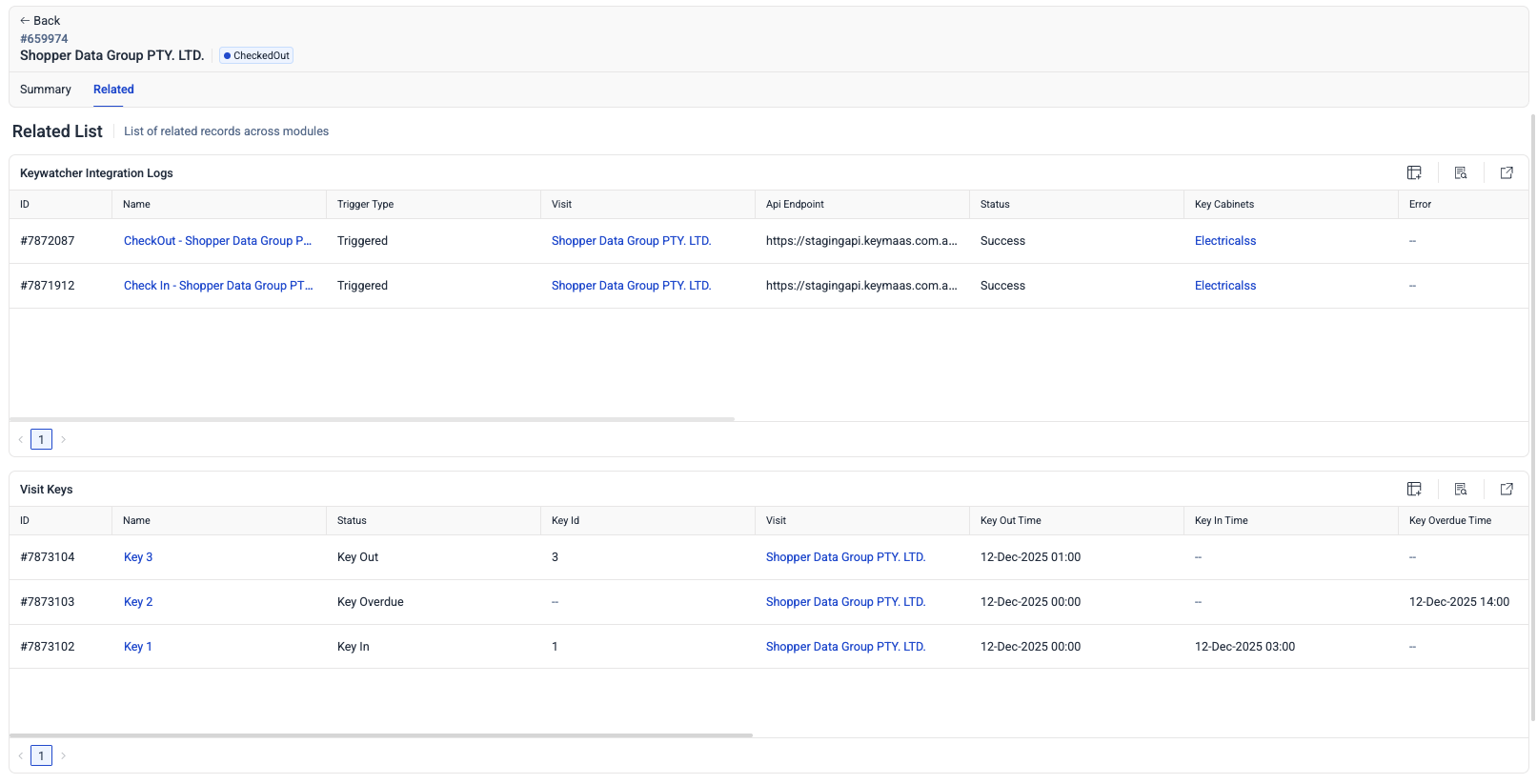Open Visit Keys list in new window
Image resolution: width=1537 pixels, height=784 pixels.
tap(1507, 489)
